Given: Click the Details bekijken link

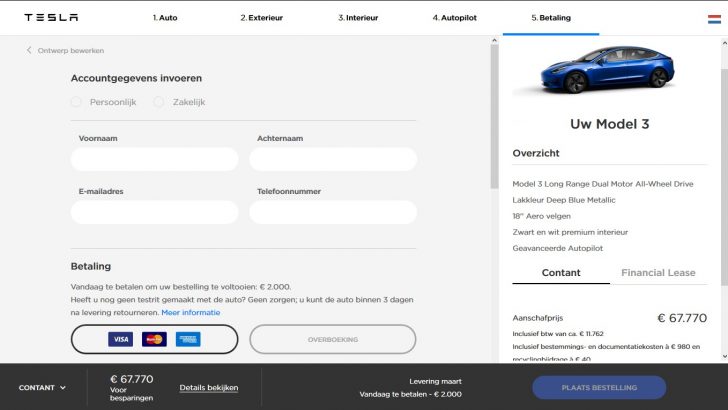Looking at the screenshot, I should tap(209, 388).
